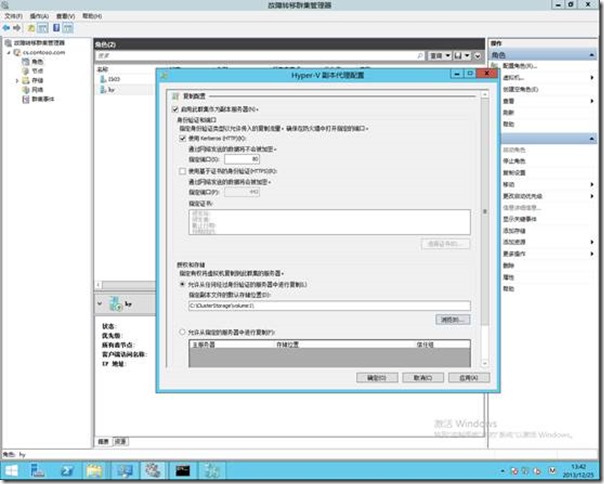
Task: Toggle the Show/Hide Action Pane toolbar icon
Action: 68,28
